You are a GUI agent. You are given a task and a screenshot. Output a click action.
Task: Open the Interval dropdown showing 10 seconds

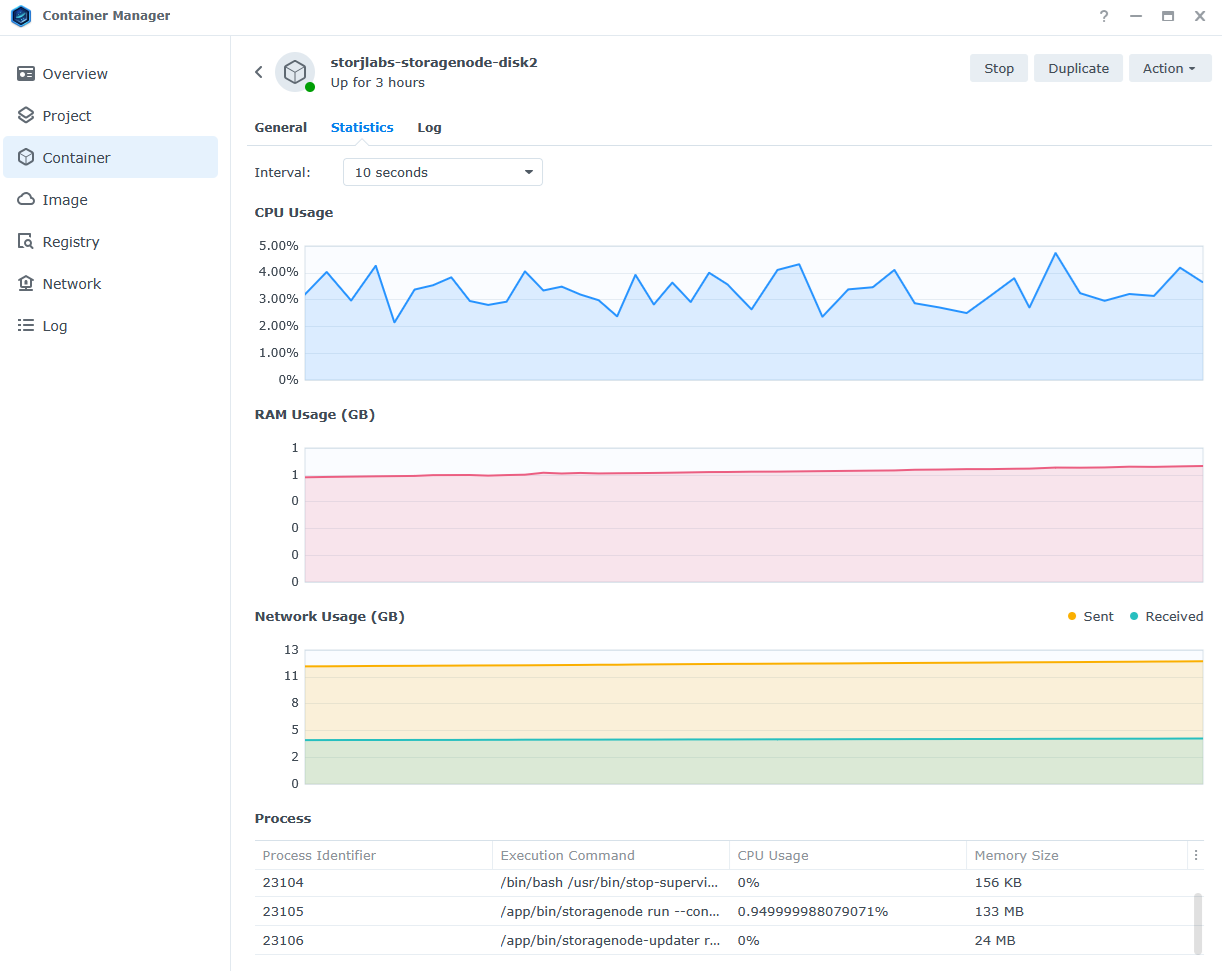tap(442, 172)
